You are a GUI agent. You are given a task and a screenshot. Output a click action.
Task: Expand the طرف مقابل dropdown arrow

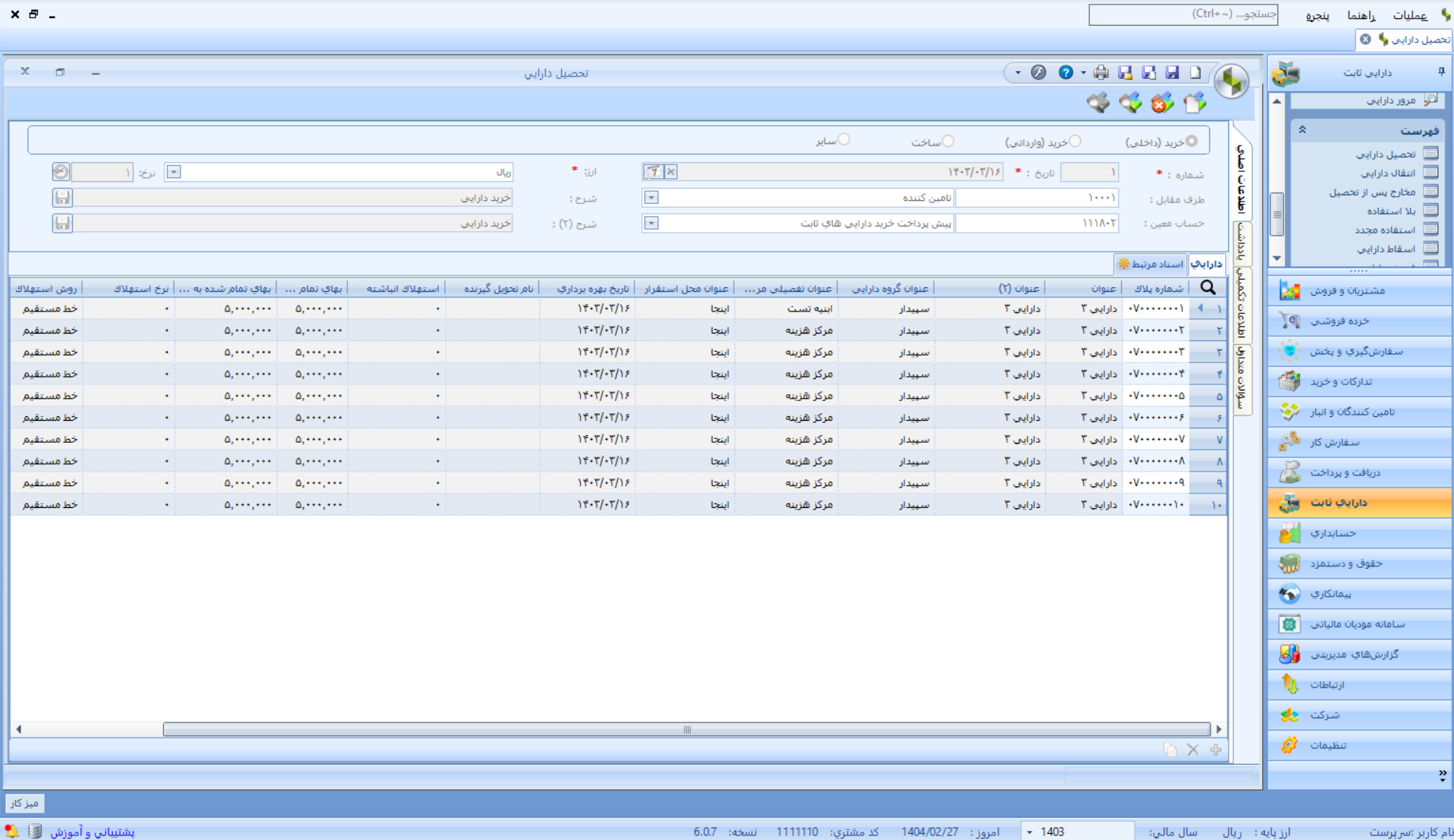point(651,198)
